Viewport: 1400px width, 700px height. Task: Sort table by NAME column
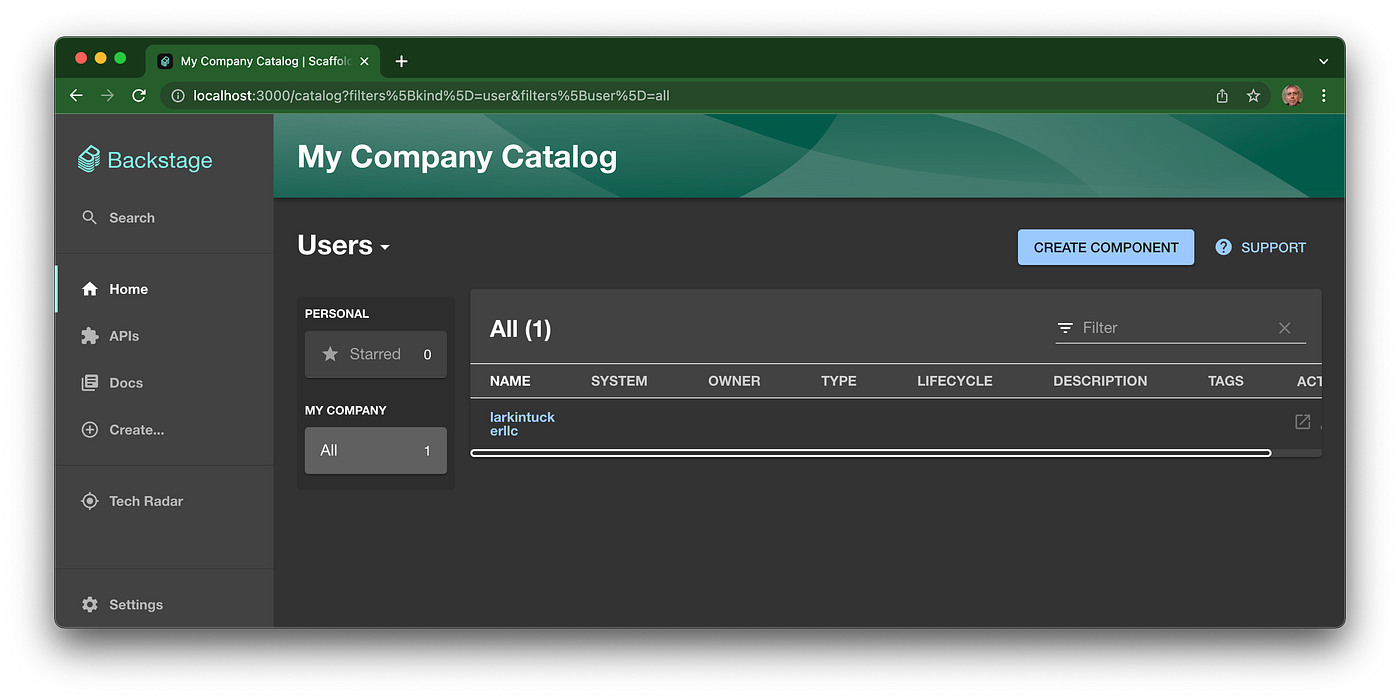coord(510,381)
